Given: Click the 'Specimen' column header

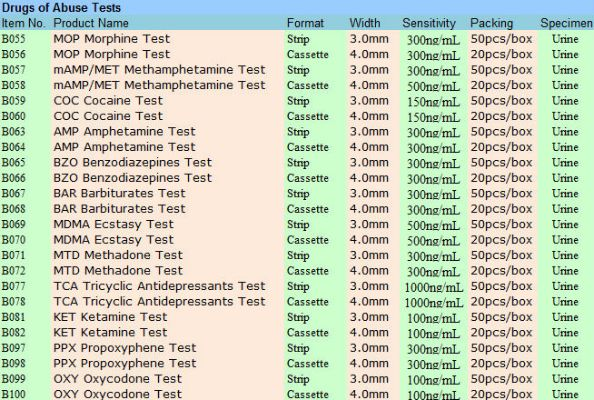Looking at the screenshot, I should tap(566, 23).
